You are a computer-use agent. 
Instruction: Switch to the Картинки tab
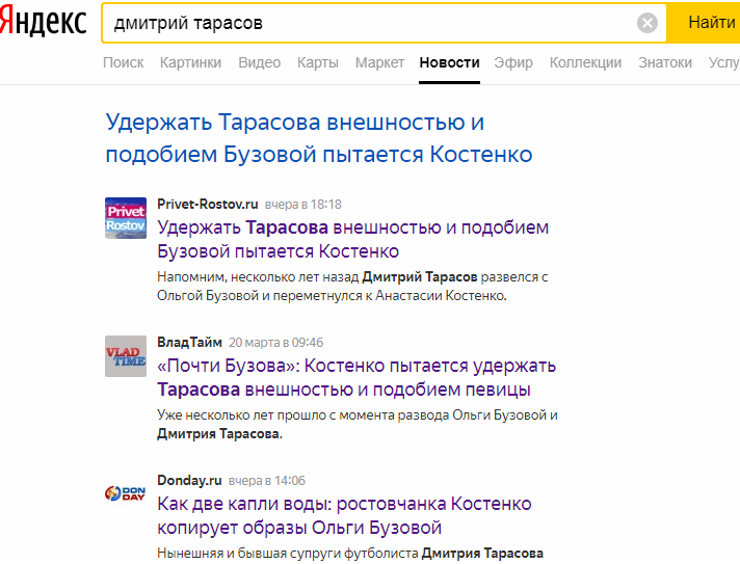coord(191,62)
